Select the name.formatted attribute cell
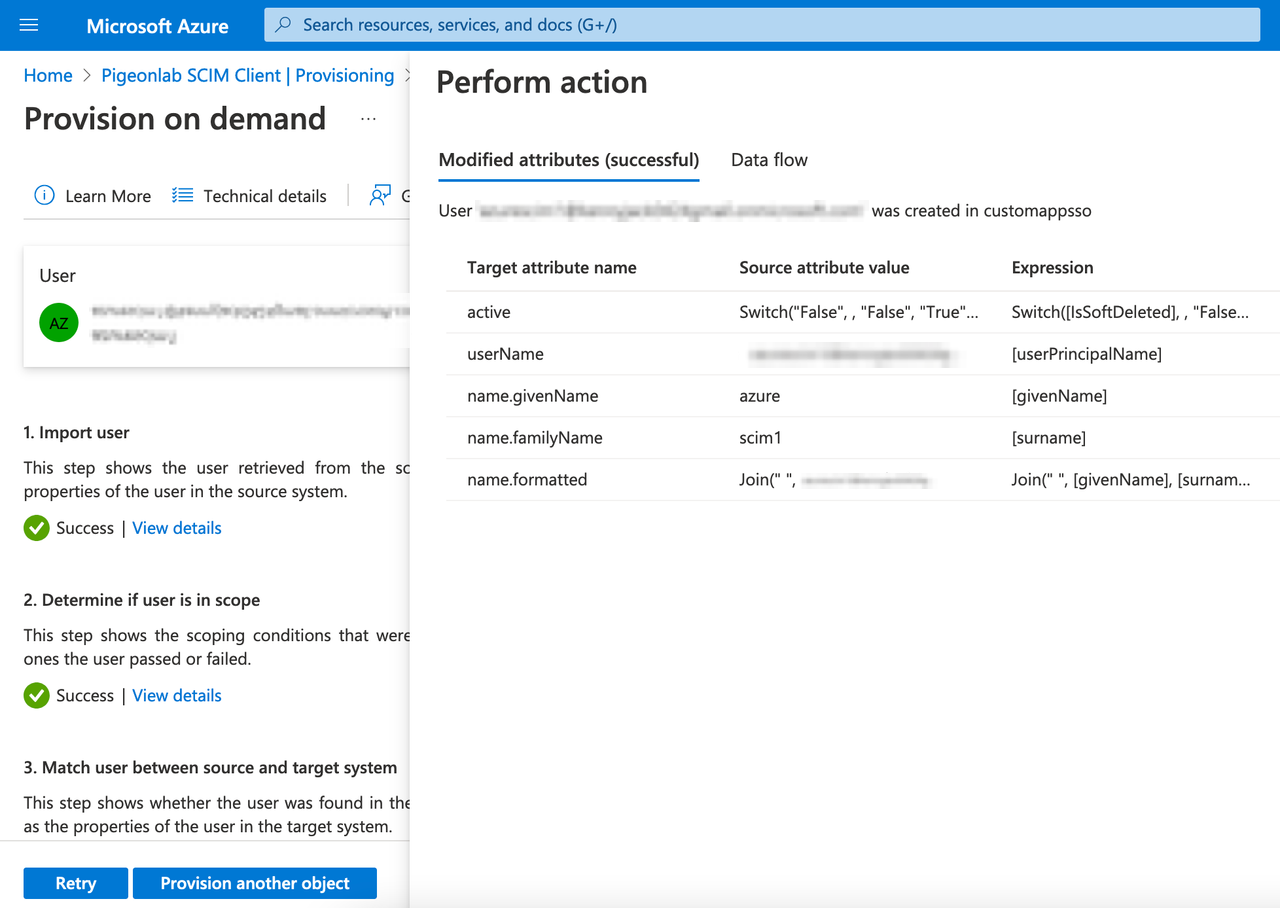 point(527,480)
